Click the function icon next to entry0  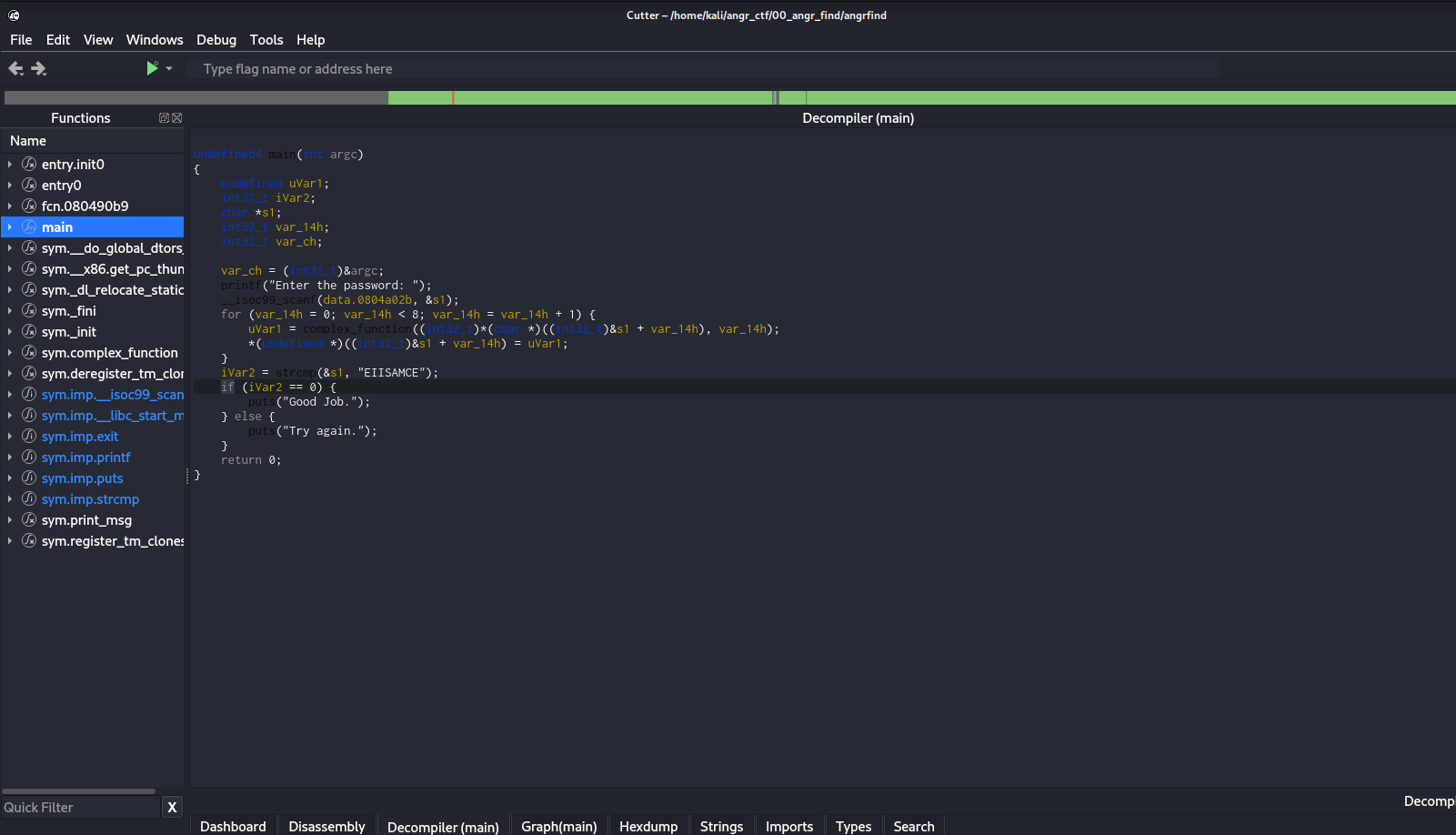point(29,186)
